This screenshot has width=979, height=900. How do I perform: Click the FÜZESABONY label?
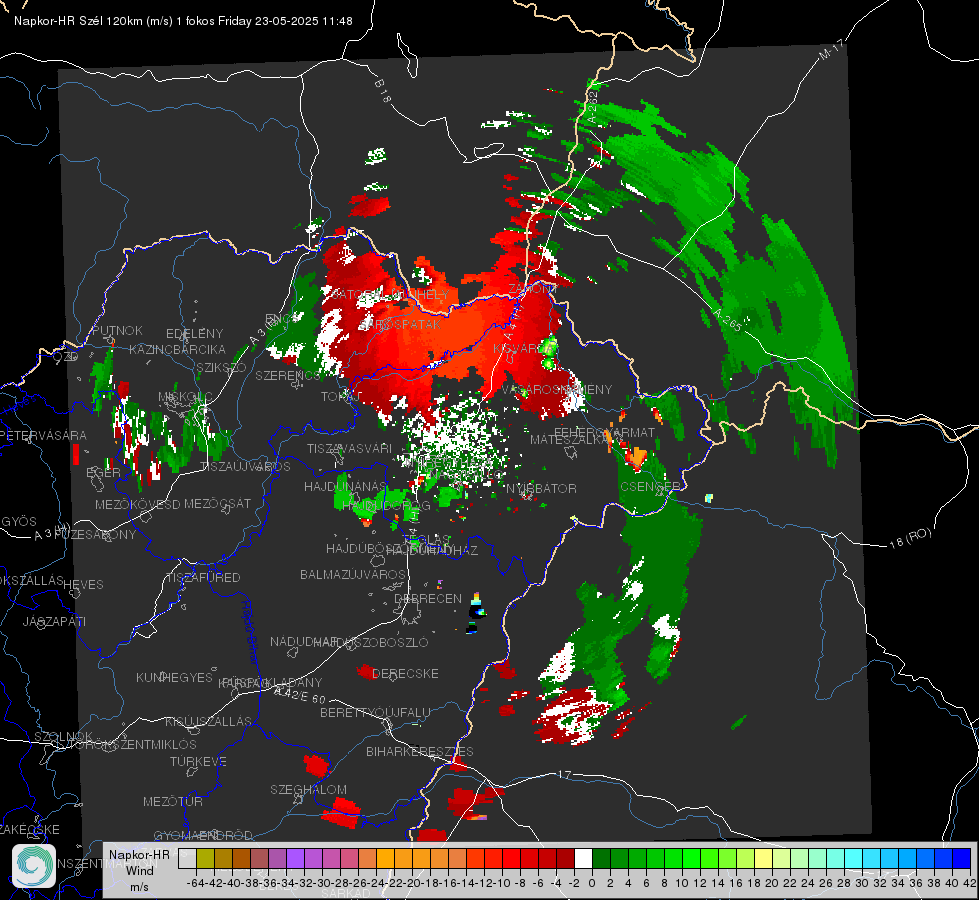tap(96, 535)
